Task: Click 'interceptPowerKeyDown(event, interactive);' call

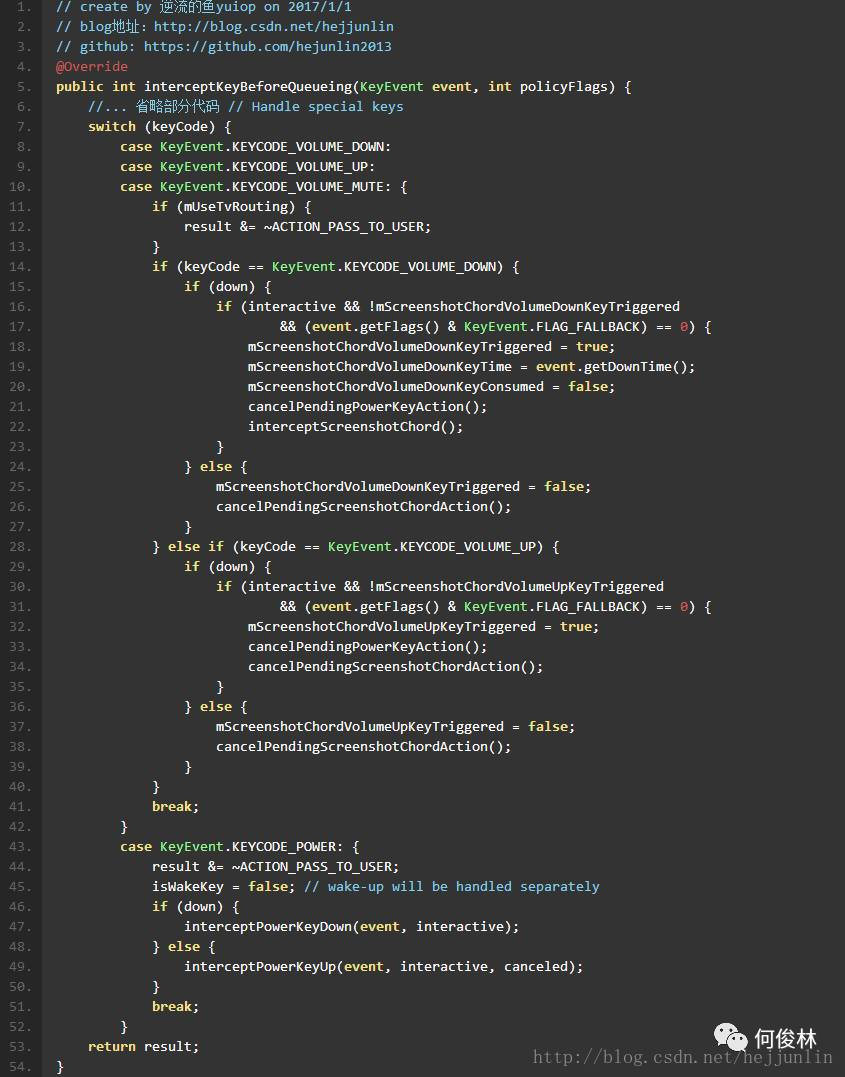Action: tap(352, 927)
